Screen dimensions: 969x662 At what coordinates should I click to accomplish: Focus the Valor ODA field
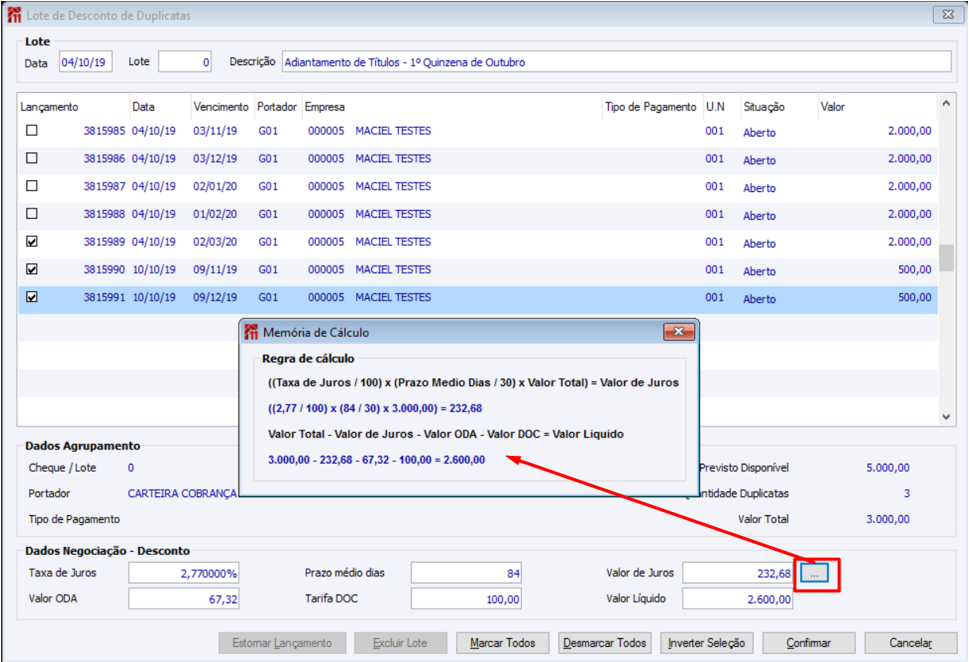[184, 599]
